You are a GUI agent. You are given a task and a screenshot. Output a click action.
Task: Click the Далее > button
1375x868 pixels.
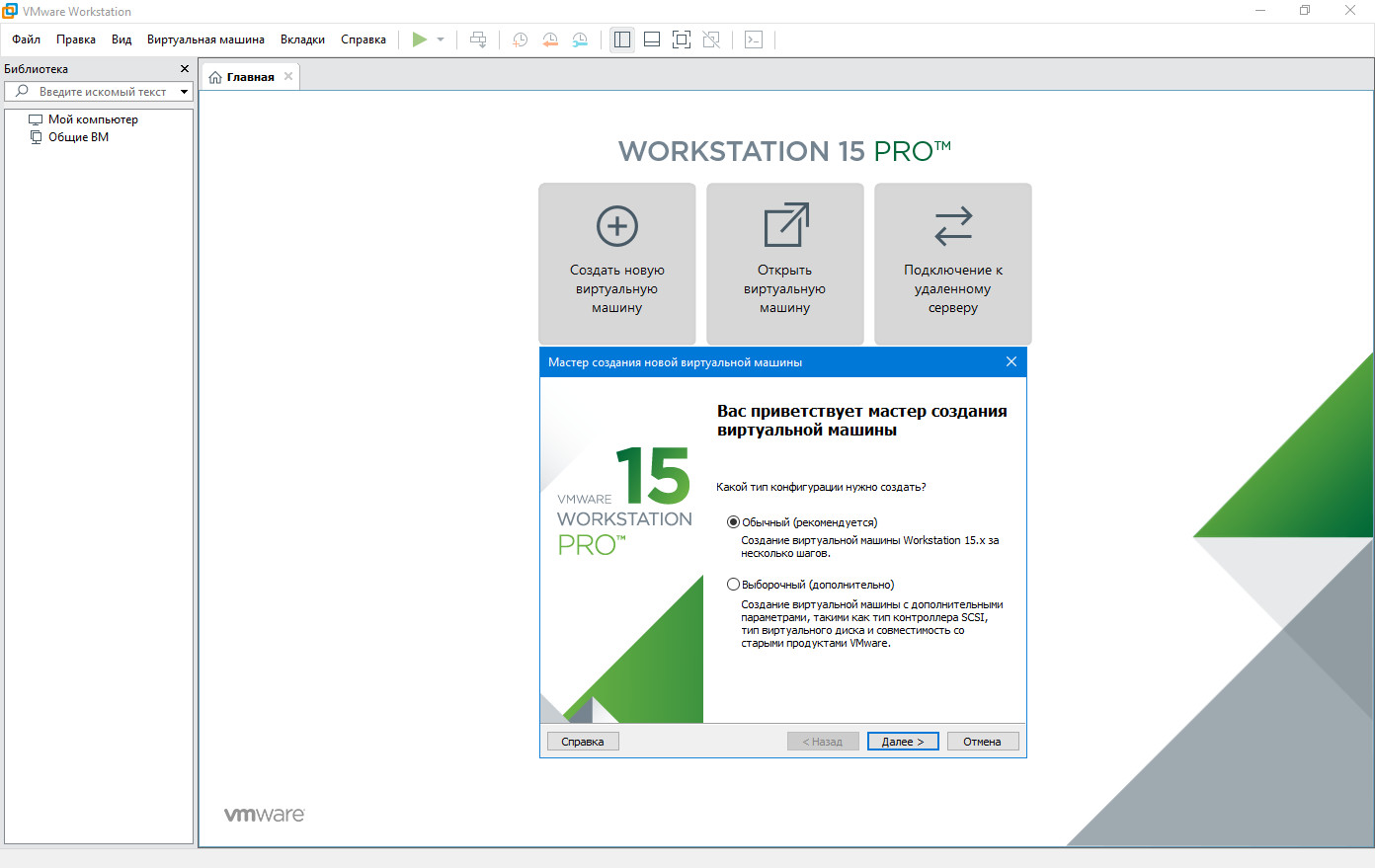pyautogui.click(x=903, y=742)
